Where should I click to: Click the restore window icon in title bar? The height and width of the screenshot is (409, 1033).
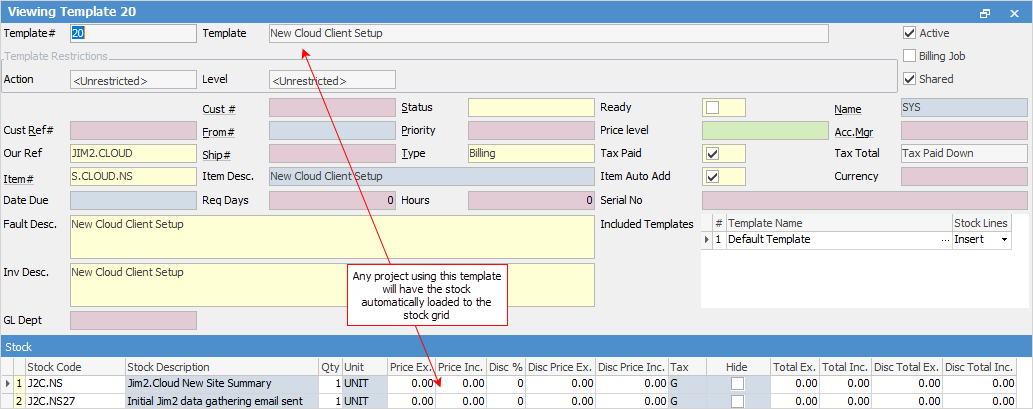985,12
